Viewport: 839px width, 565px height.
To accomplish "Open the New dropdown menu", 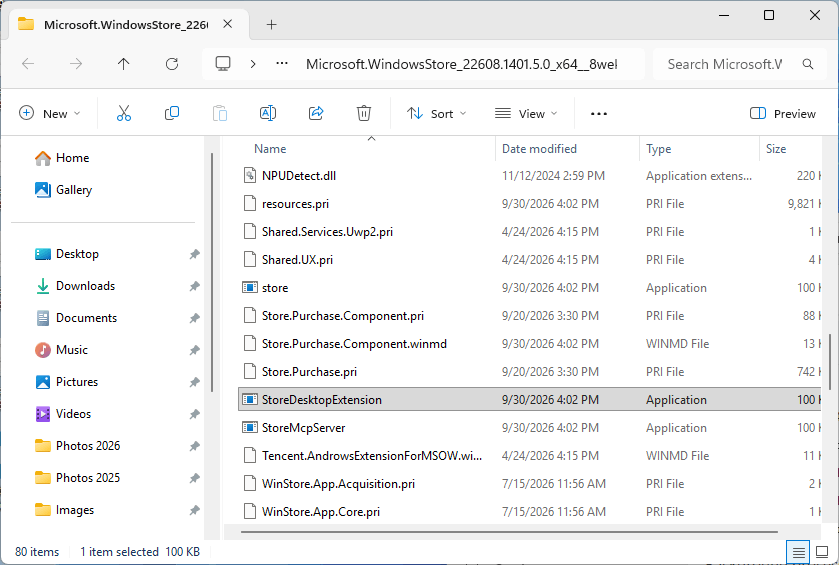I will [x=49, y=113].
